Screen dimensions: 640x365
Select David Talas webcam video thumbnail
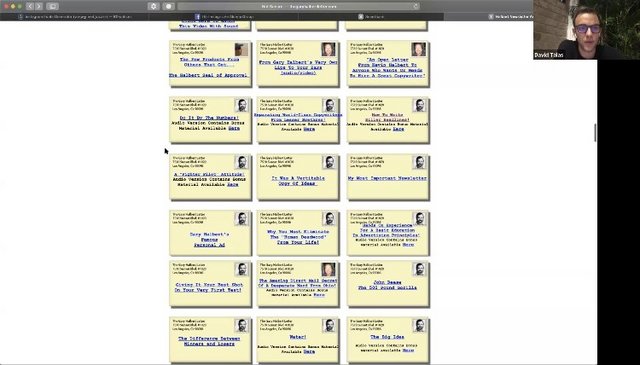pos(587,29)
